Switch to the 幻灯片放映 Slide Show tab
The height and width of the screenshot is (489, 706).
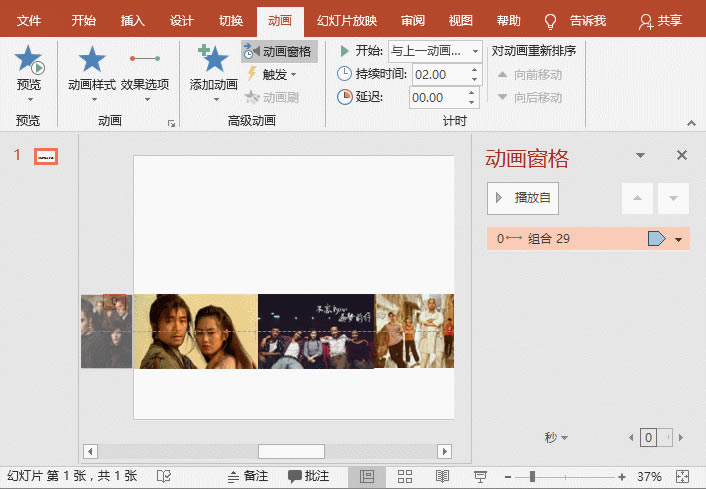346,21
